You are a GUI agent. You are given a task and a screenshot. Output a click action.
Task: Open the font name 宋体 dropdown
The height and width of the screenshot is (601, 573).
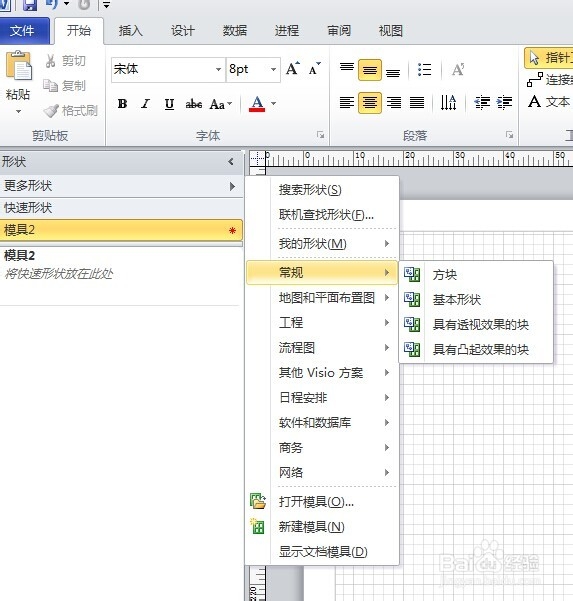(218, 69)
